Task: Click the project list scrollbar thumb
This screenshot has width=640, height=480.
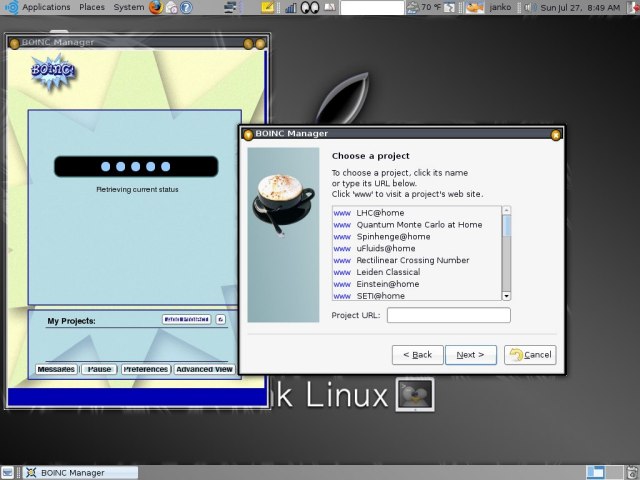Action: point(506,225)
